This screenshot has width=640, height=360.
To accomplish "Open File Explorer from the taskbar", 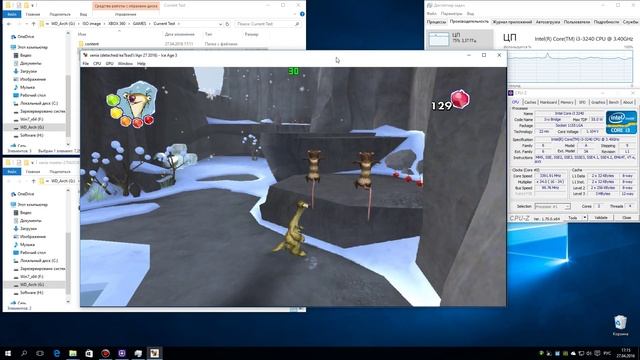I will [x=73, y=353].
